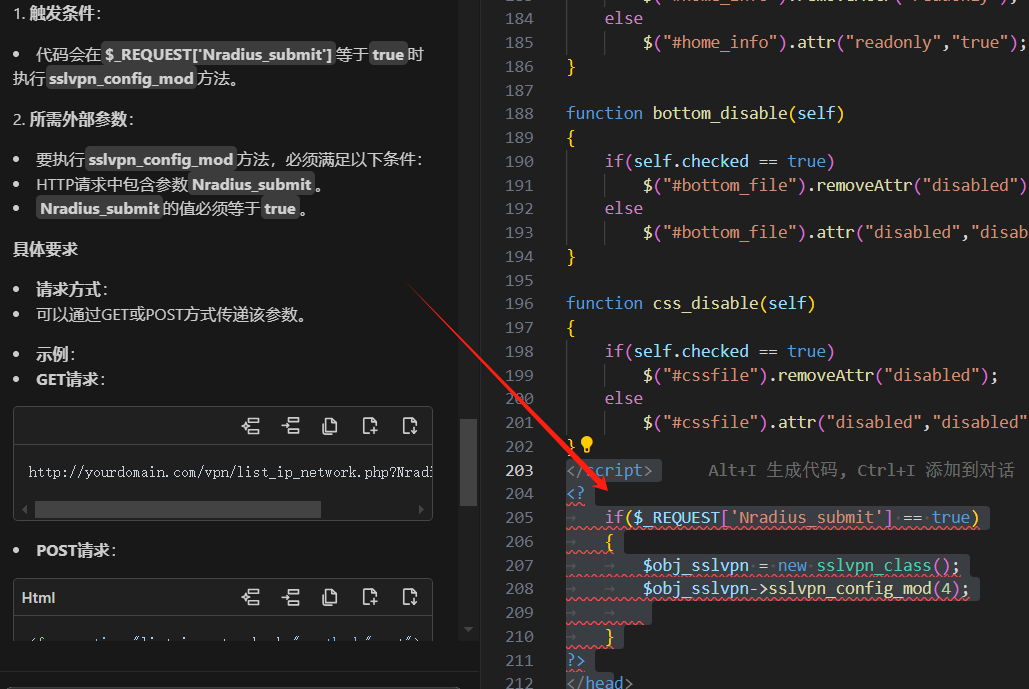Copy the Html code block contents

pyautogui.click(x=330, y=597)
